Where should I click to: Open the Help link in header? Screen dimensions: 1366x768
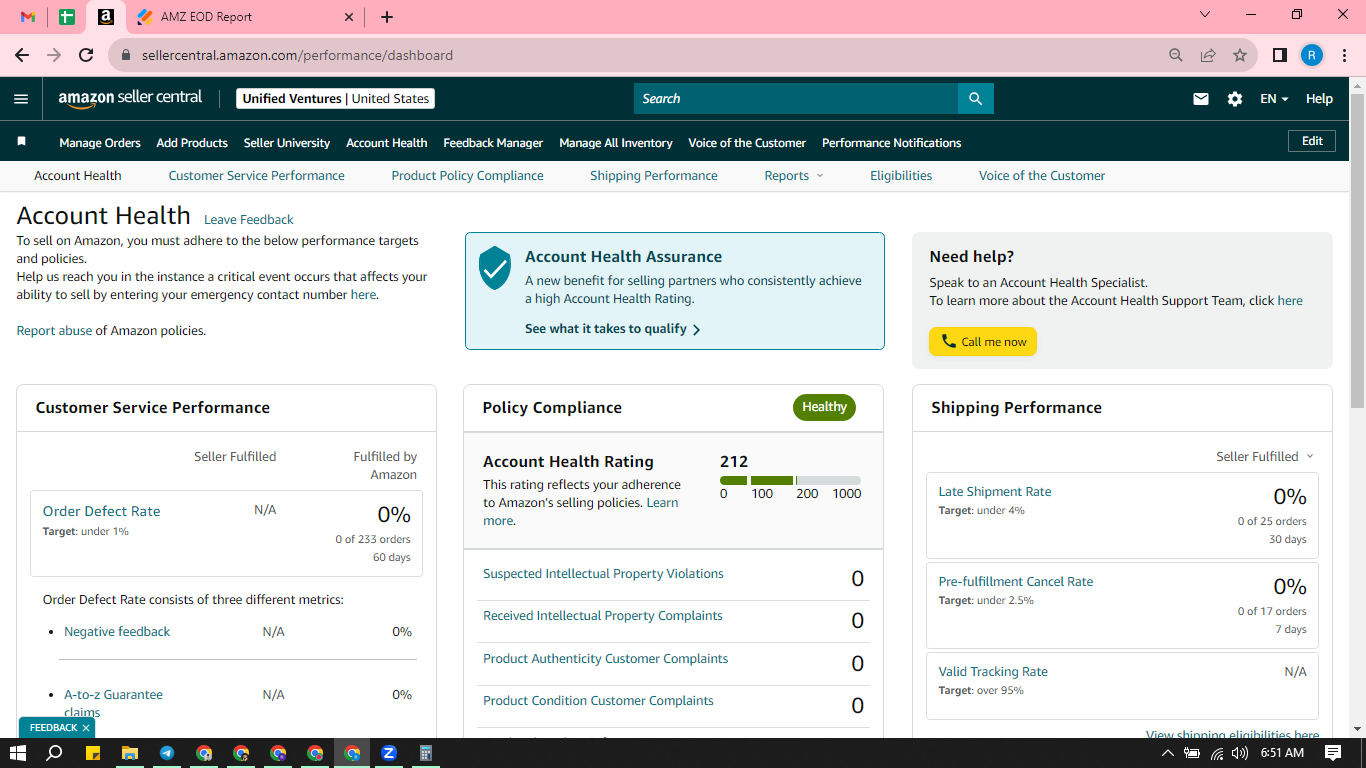tap(1319, 99)
